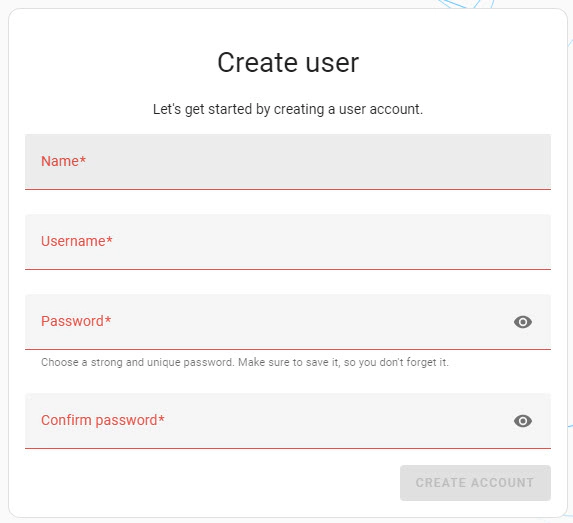
Task: Reveal the Confirm password text via eye icon
Action: coord(523,421)
